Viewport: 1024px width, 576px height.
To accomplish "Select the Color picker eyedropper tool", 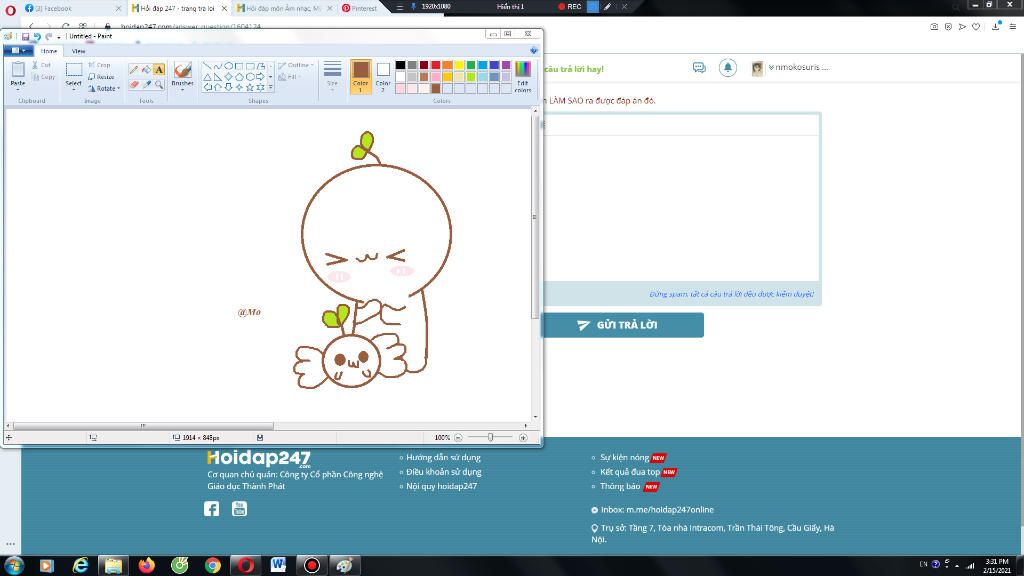I will coord(146,84).
